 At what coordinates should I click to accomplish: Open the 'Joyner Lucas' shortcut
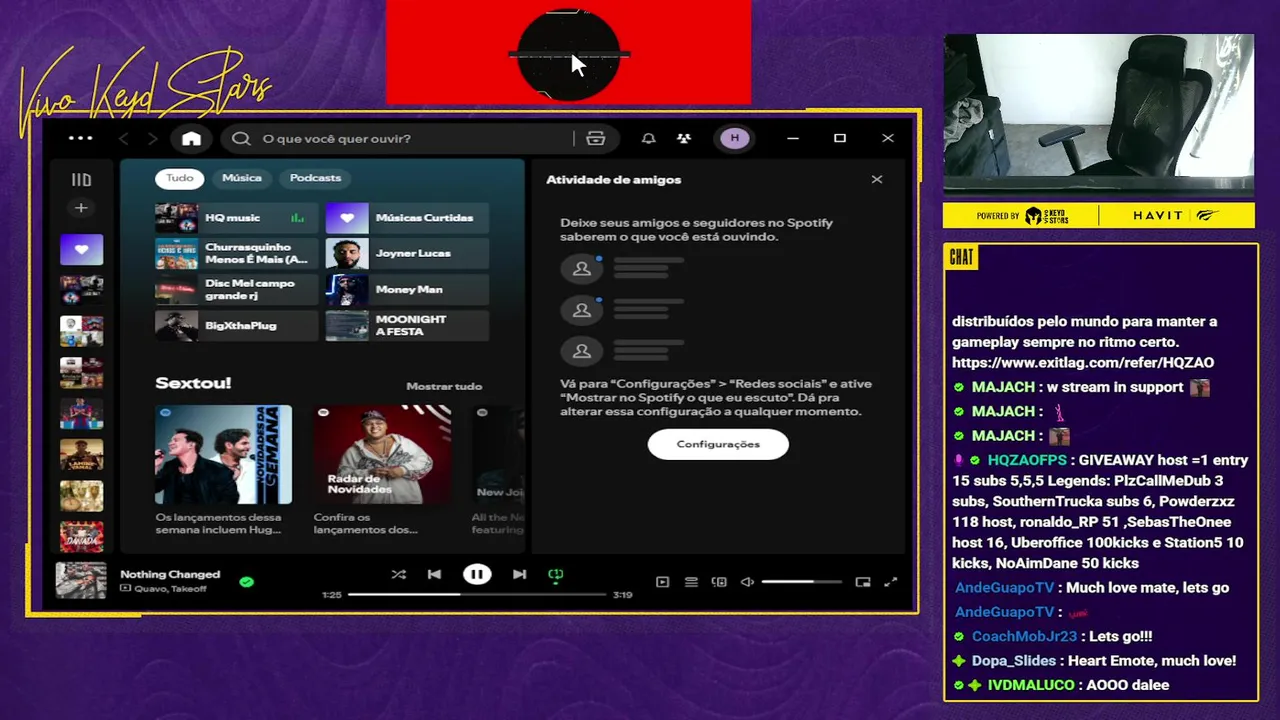(407, 253)
